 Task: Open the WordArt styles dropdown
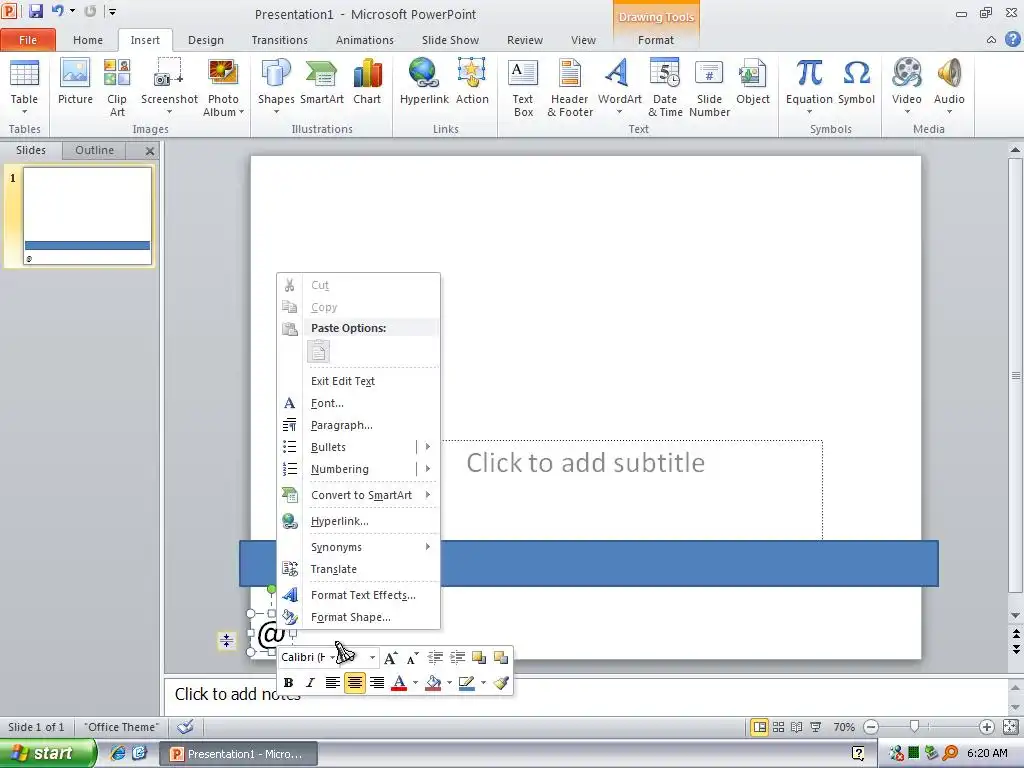coord(619,112)
